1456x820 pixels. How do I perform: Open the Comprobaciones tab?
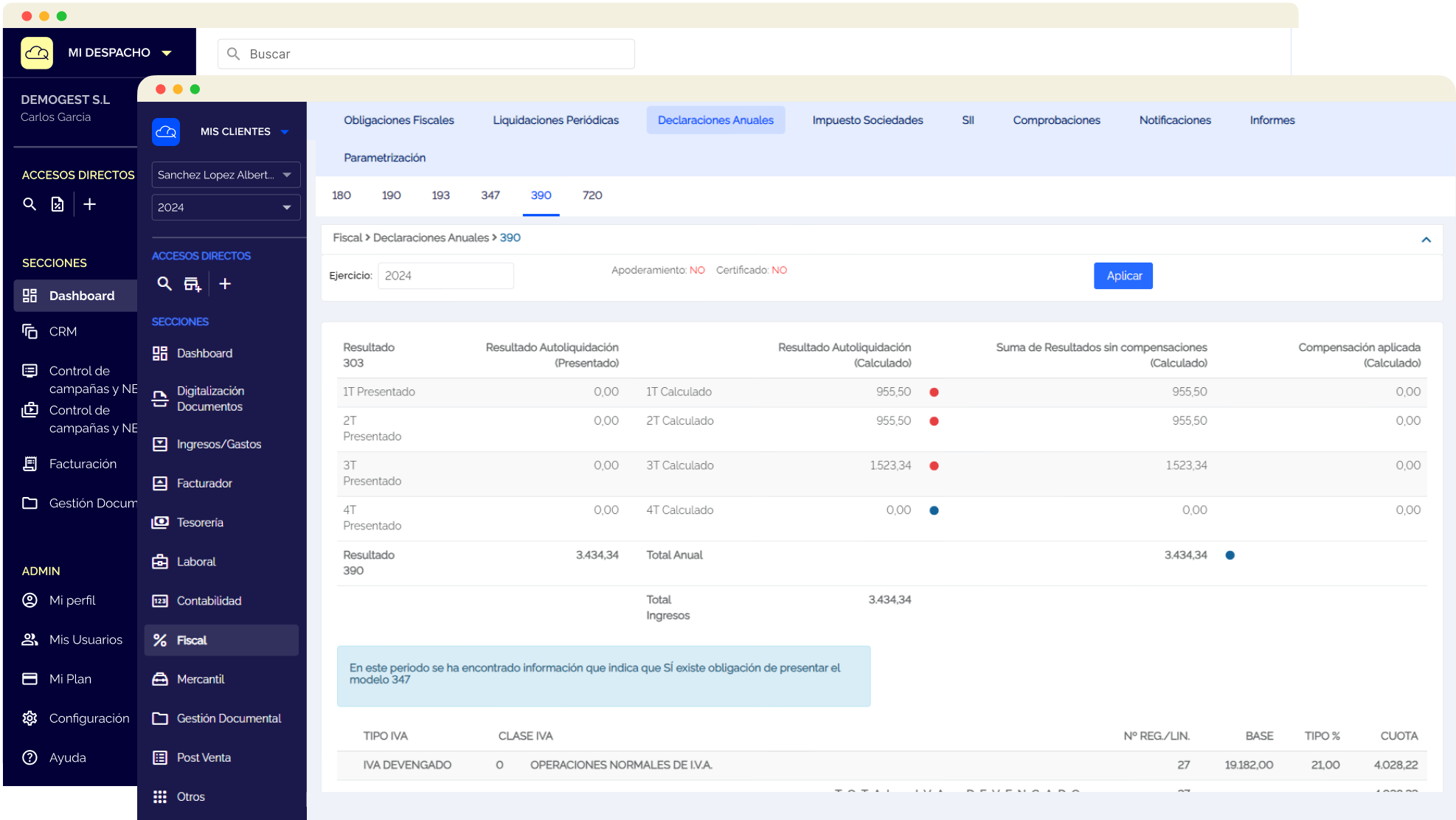(1056, 120)
